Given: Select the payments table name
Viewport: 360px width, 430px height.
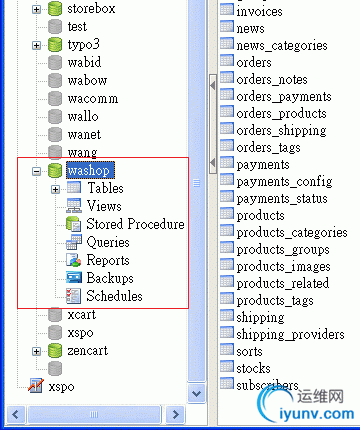Looking at the screenshot, I should pyautogui.click(x=263, y=165).
